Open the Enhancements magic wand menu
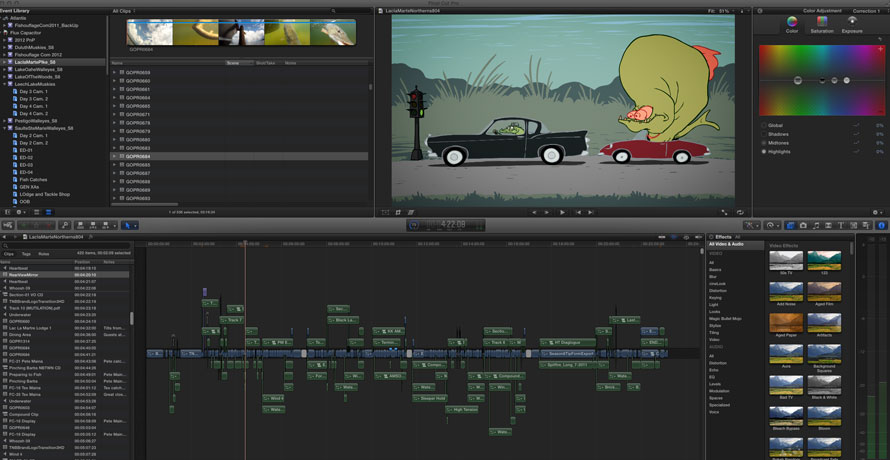 [752, 225]
